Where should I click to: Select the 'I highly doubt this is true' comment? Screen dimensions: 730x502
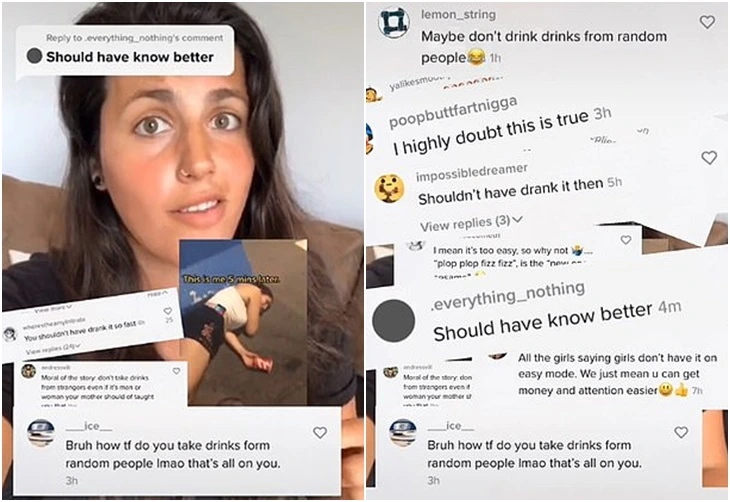coord(502,133)
